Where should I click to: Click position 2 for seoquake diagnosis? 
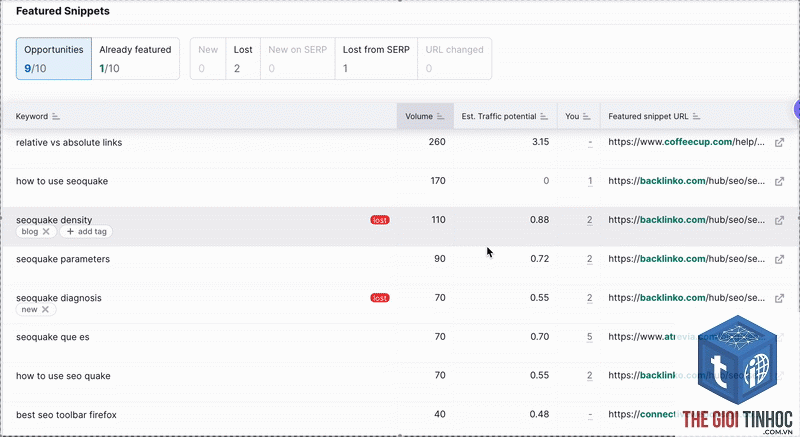tap(590, 298)
